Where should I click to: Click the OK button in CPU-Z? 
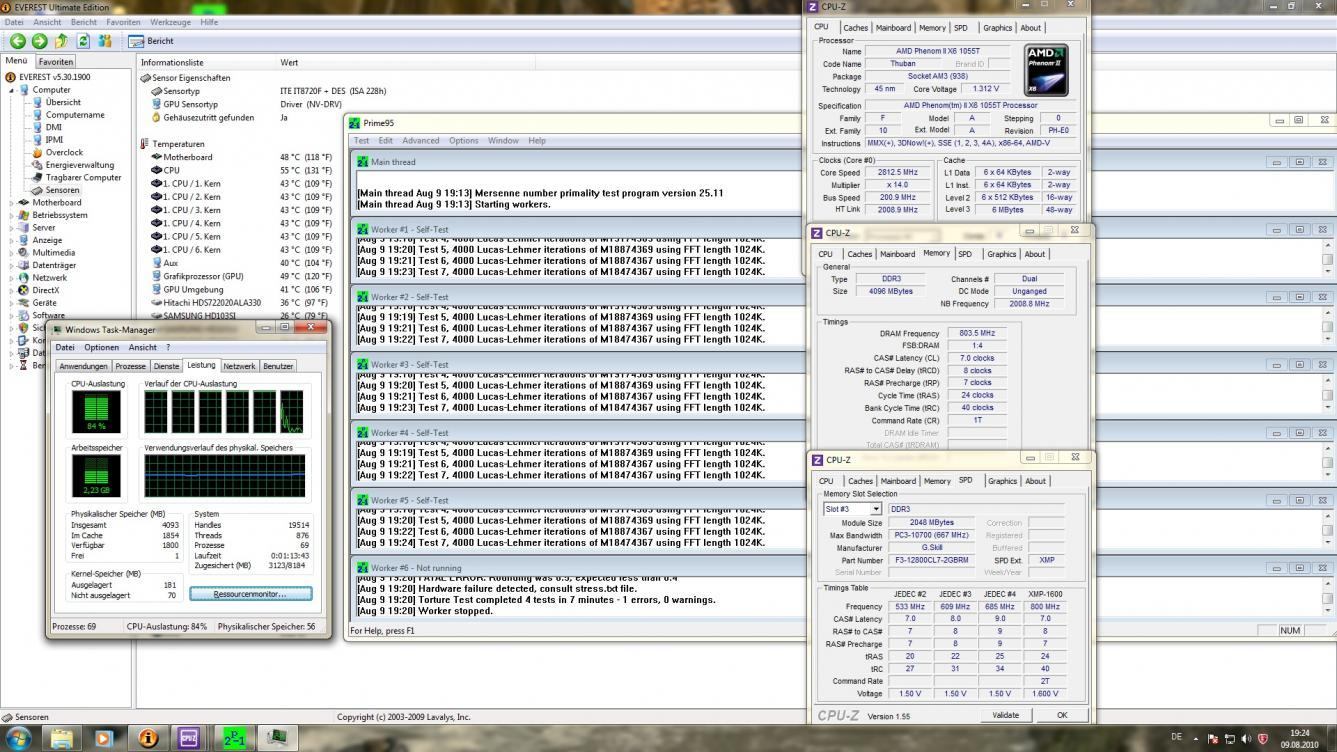tap(1062, 715)
